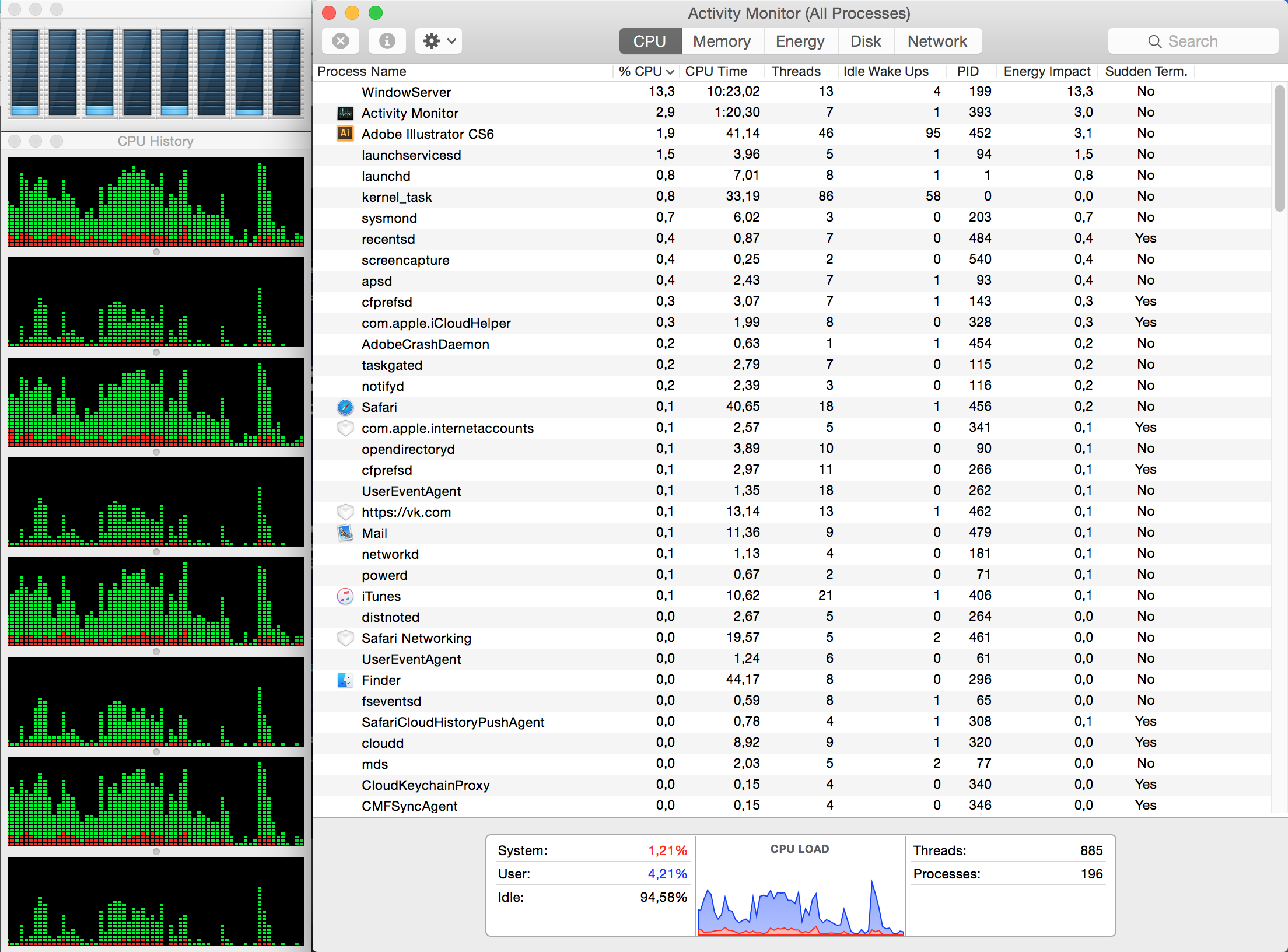Switch to the CPU tab
Viewport: 1288px width, 952px height.
click(650, 41)
